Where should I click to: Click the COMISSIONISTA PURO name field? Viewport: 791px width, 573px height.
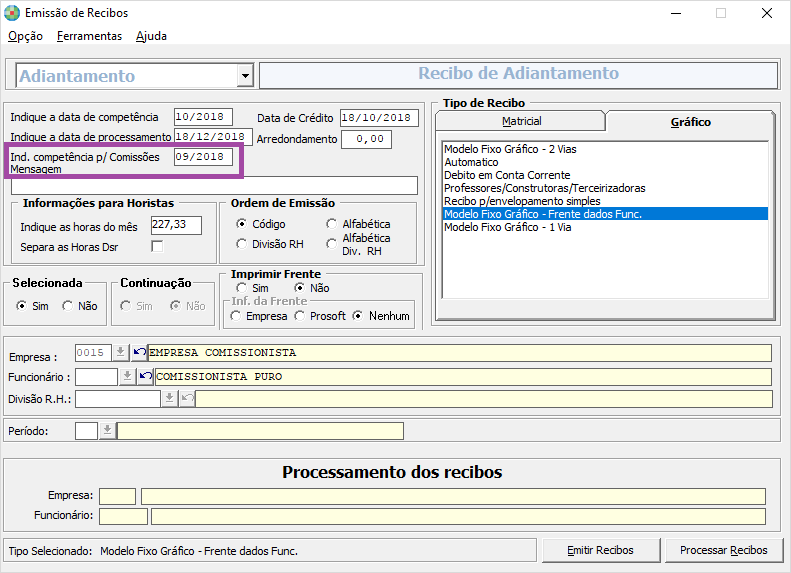(463, 377)
